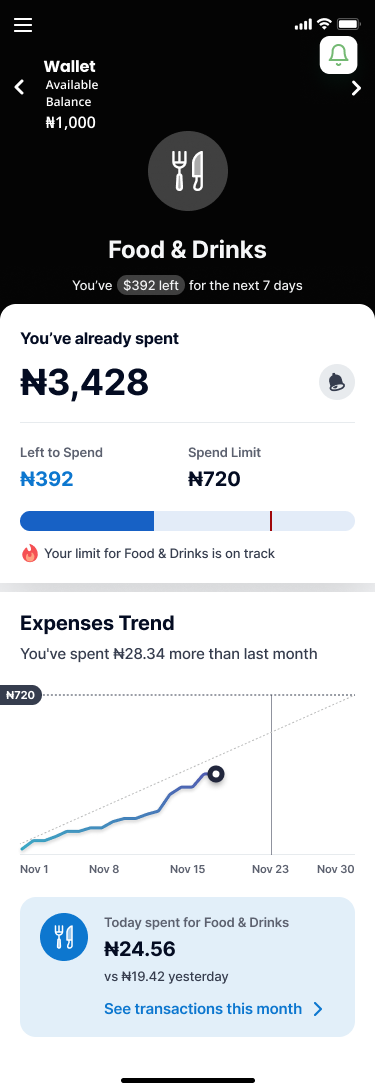Screen dimensions: 375x1091
Task: Open chevron next to See transactions
Action: (318, 1009)
